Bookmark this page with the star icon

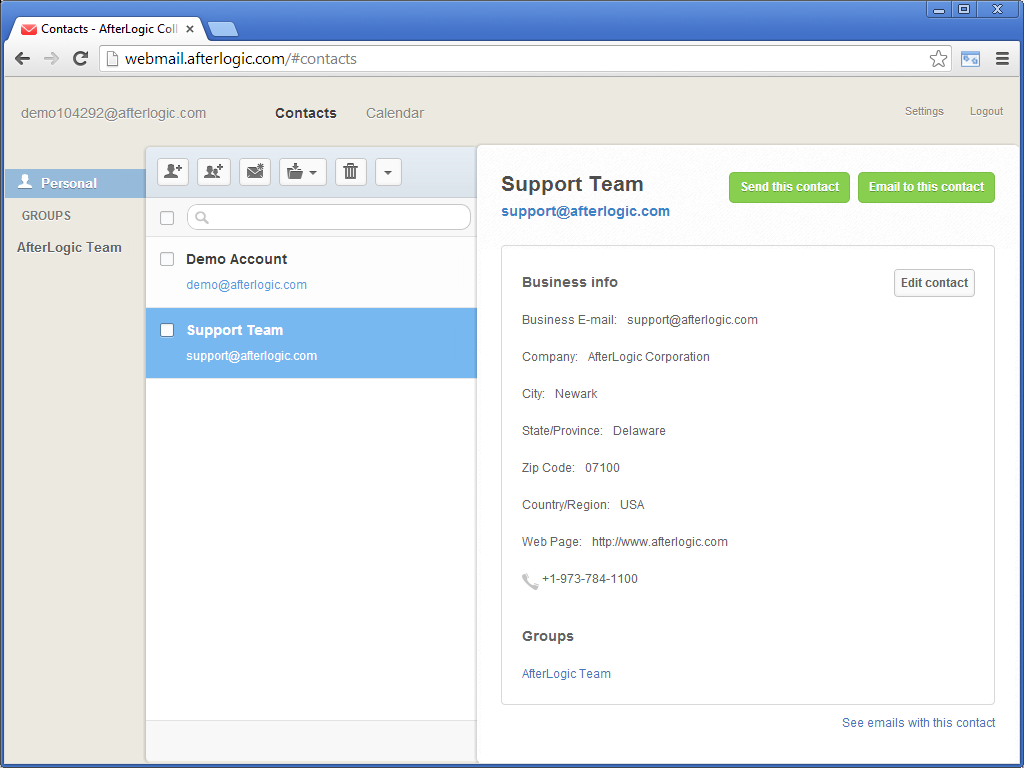(938, 59)
